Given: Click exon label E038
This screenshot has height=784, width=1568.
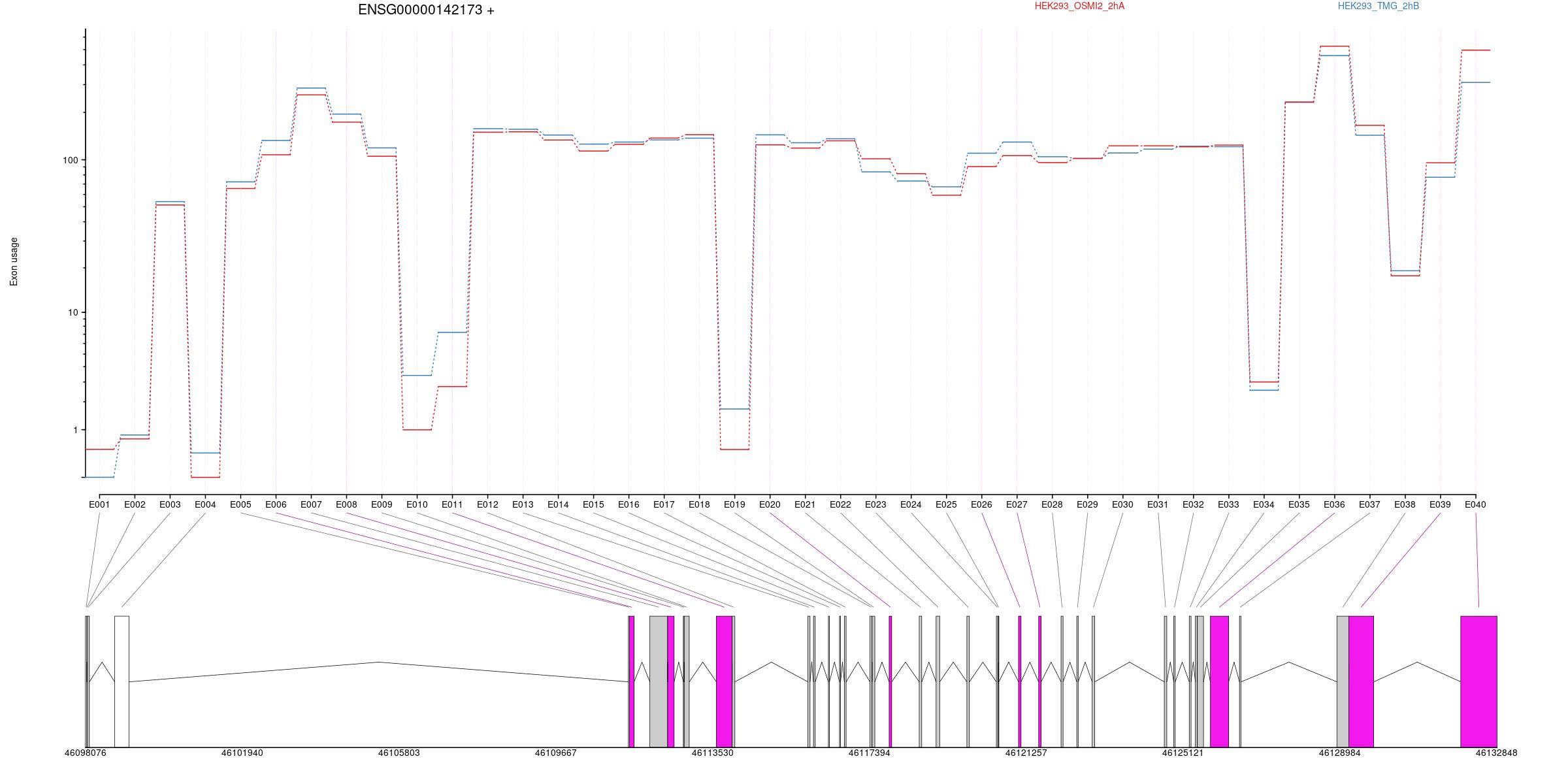Looking at the screenshot, I should point(1405,504).
